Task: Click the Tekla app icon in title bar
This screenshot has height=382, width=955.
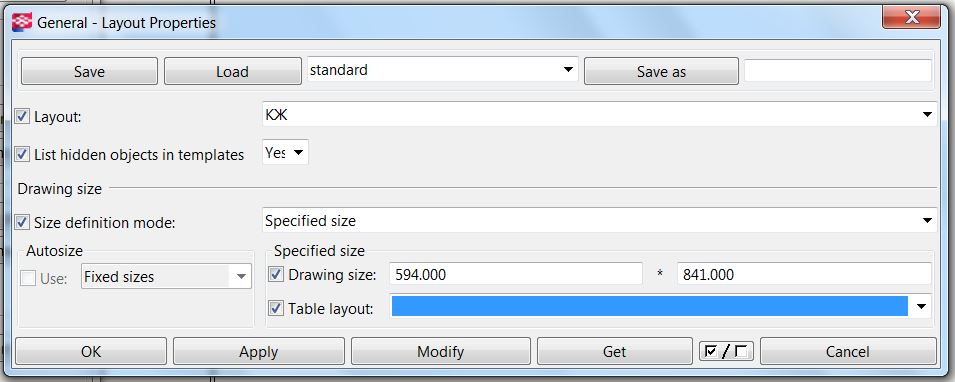Action: coord(22,23)
